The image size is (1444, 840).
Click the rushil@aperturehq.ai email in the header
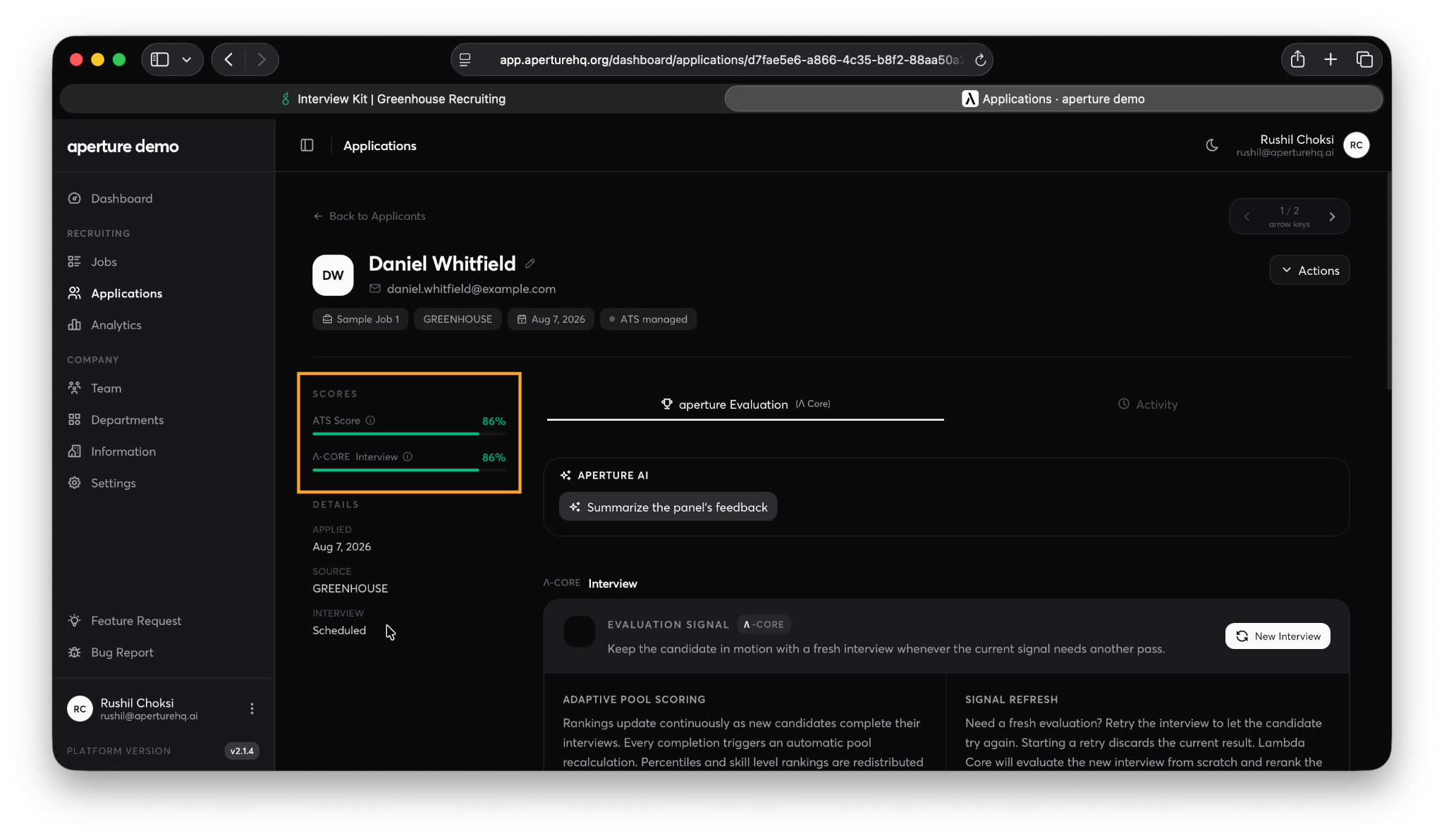(1285, 153)
